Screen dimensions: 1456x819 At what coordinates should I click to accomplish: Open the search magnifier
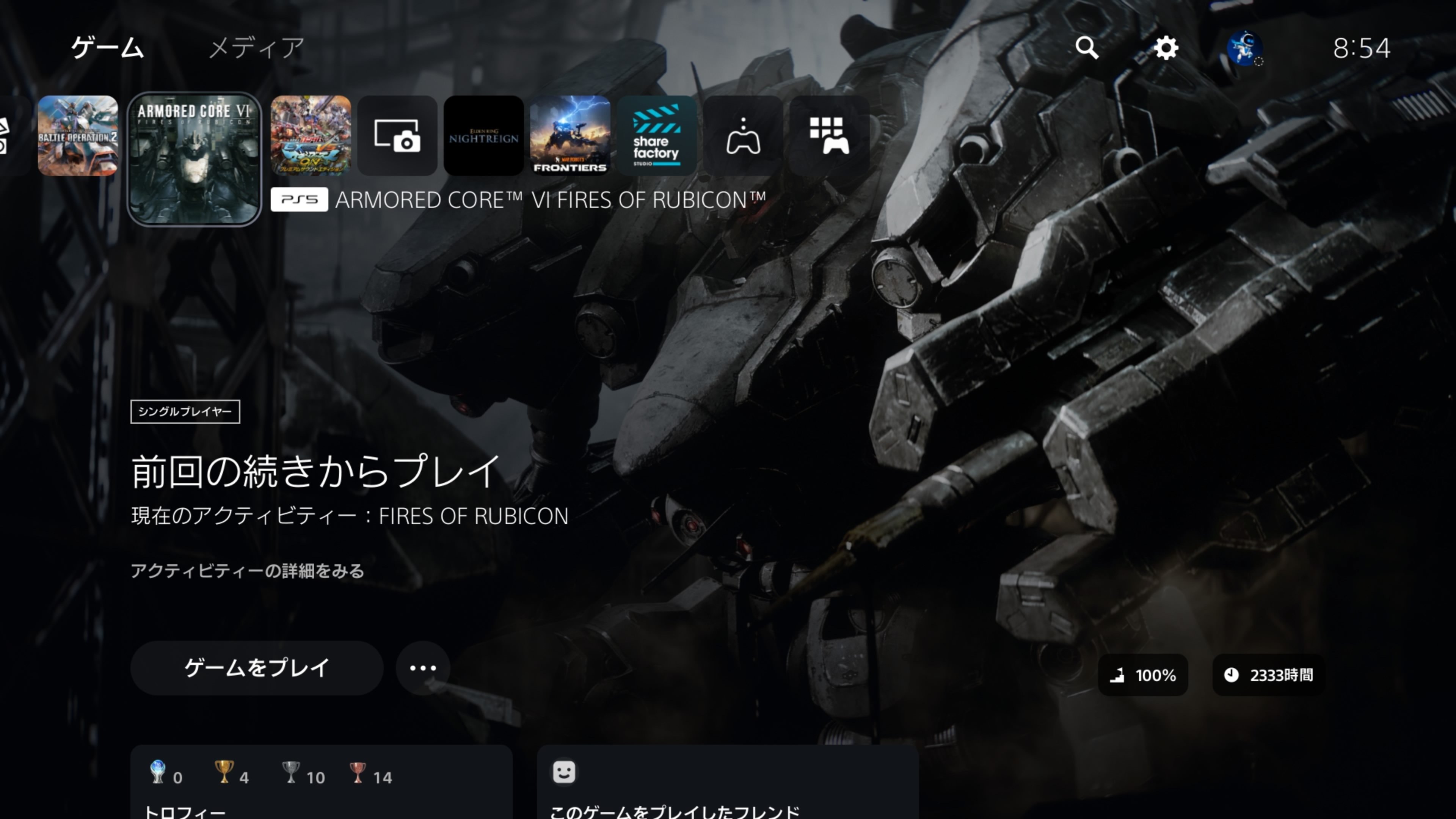pos(1088,47)
